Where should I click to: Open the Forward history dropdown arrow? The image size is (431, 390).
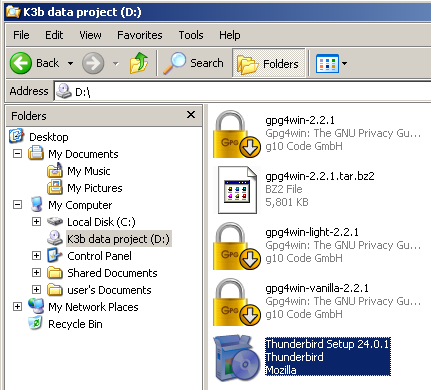click(116, 63)
